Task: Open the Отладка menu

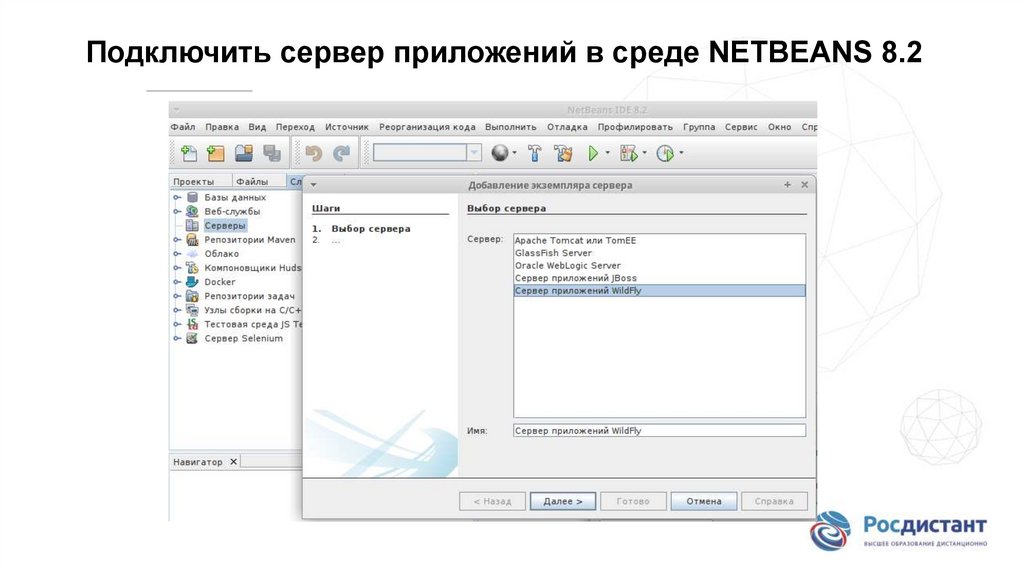Action: point(567,127)
